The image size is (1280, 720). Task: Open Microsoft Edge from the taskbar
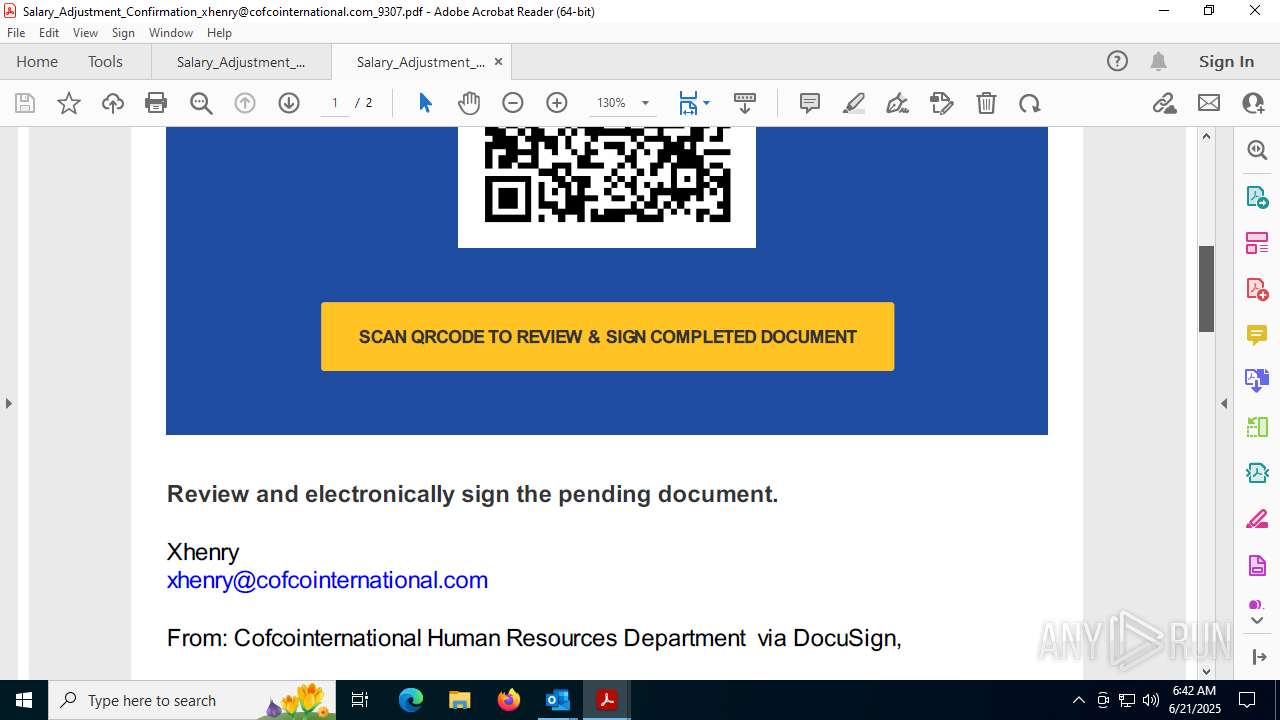(411, 700)
